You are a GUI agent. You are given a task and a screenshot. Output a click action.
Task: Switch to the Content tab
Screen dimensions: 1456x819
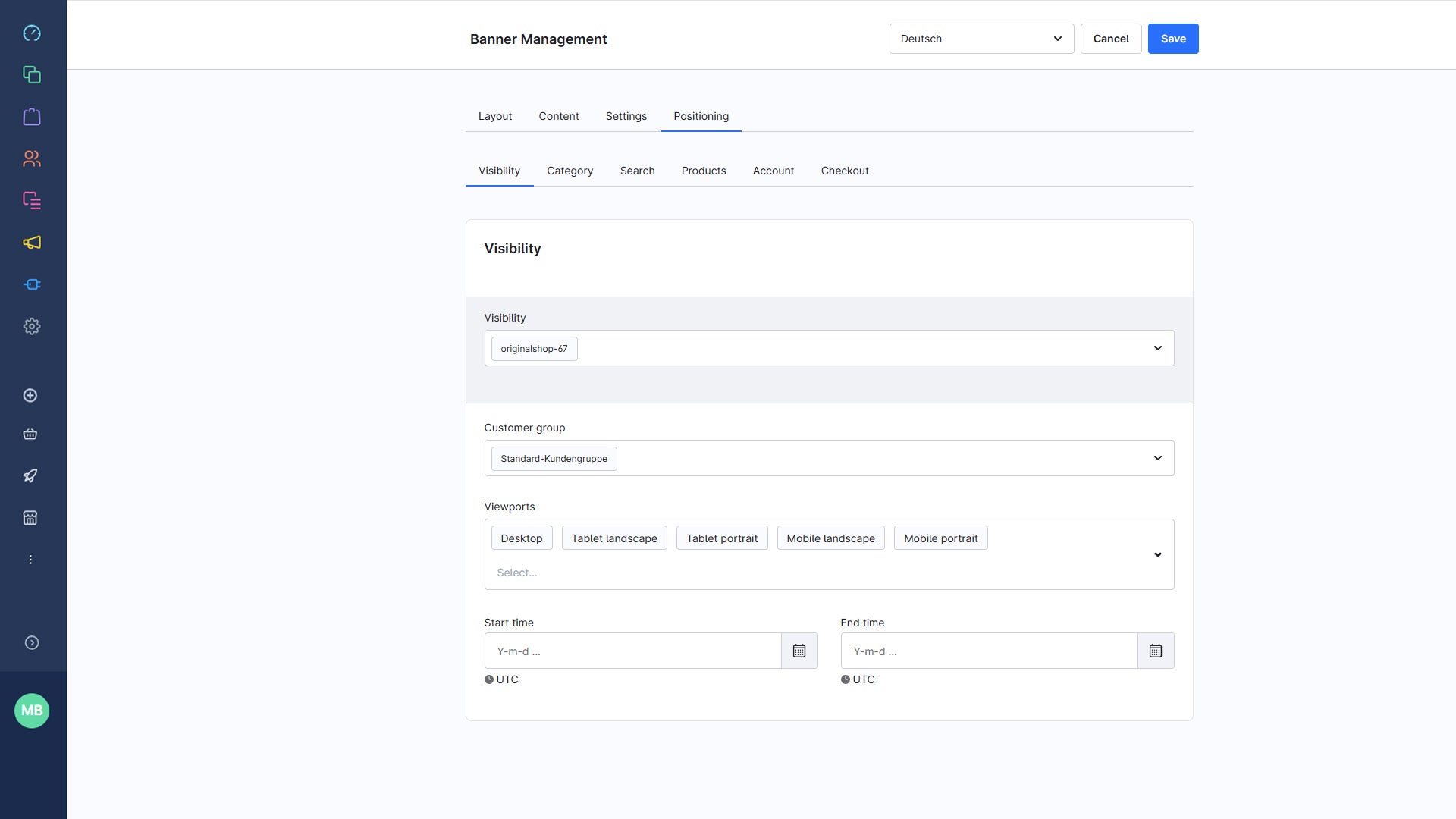559,116
